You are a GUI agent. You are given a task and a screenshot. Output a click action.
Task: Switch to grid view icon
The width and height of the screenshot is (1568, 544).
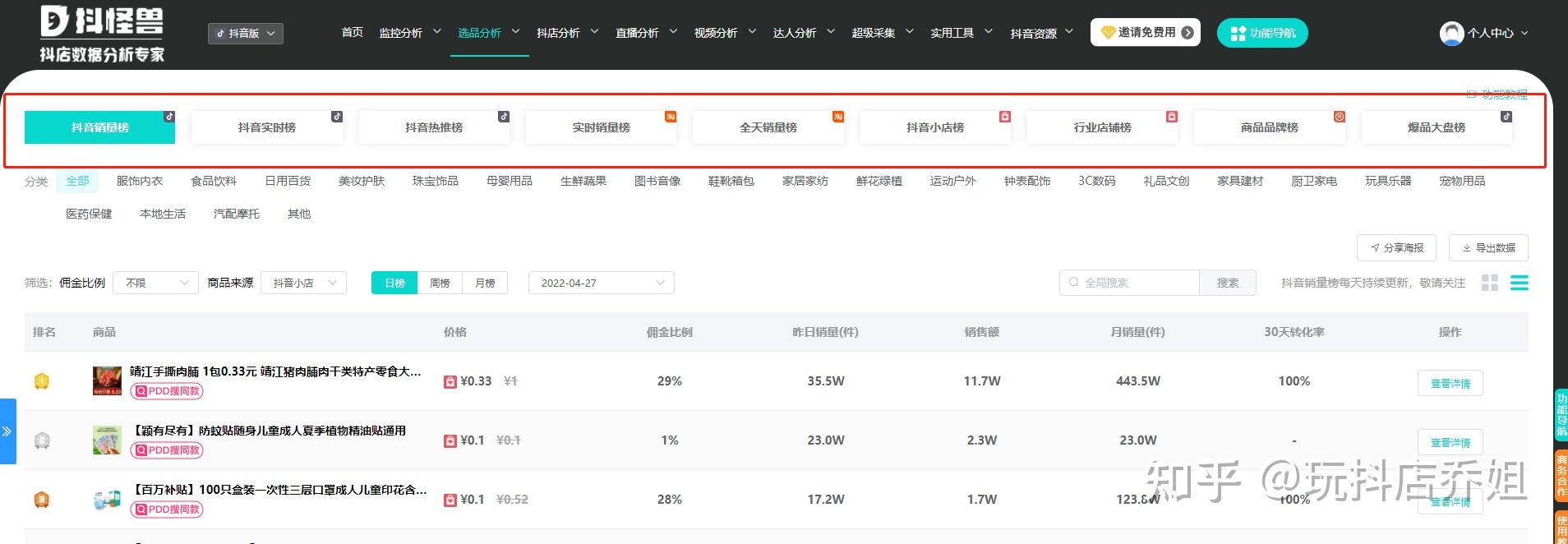coord(1490,283)
